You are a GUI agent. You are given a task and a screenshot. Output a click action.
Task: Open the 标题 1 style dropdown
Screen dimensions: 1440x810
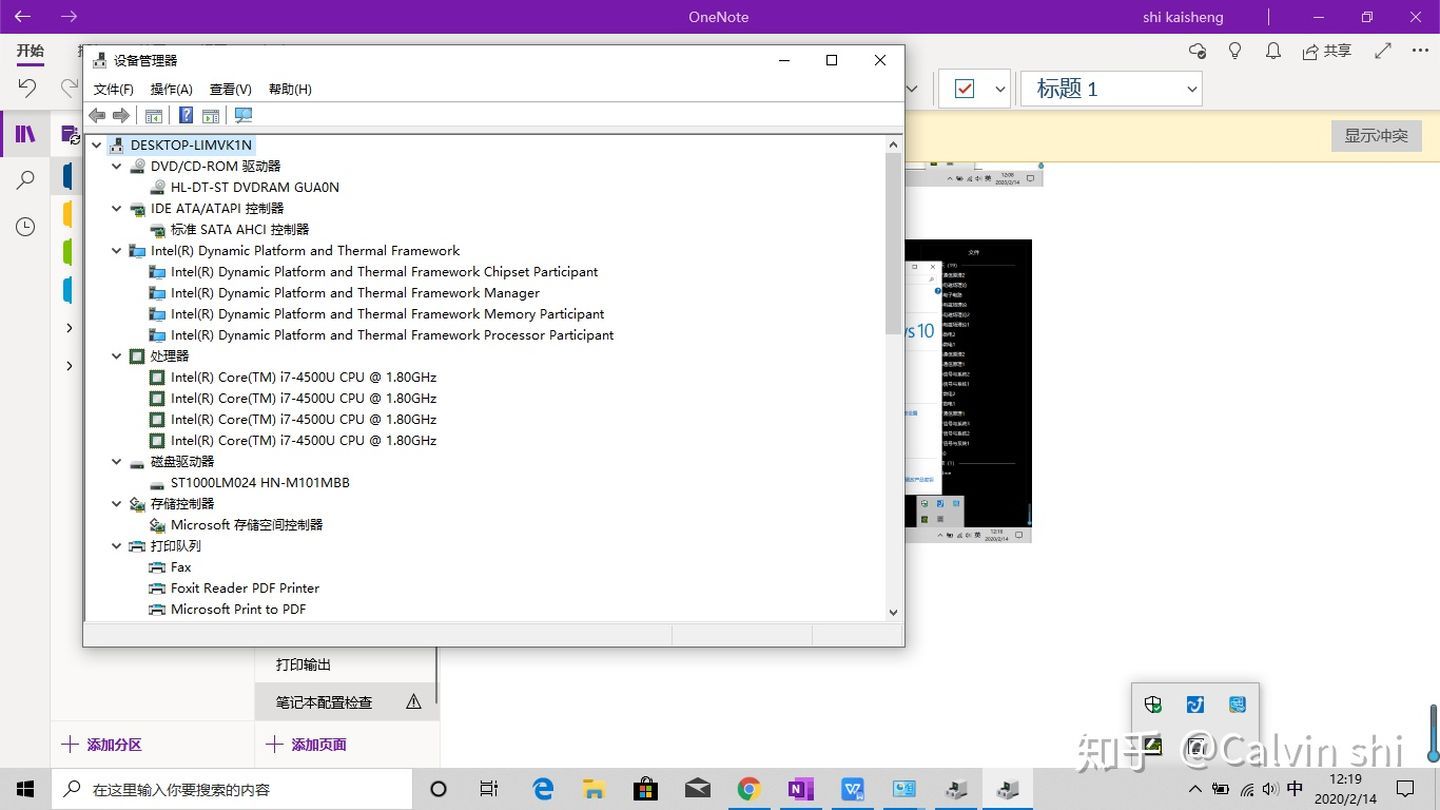[x=1111, y=89]
